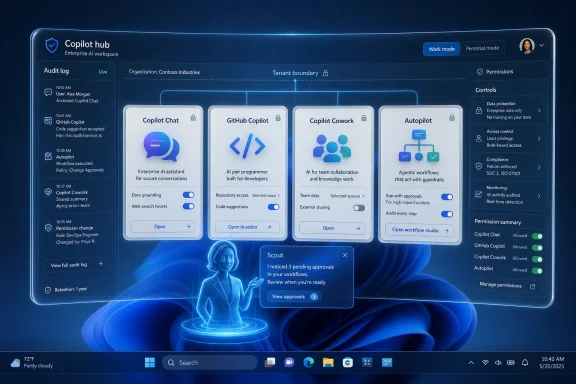Click the Retention shield icon

click(x=48, y=290)
